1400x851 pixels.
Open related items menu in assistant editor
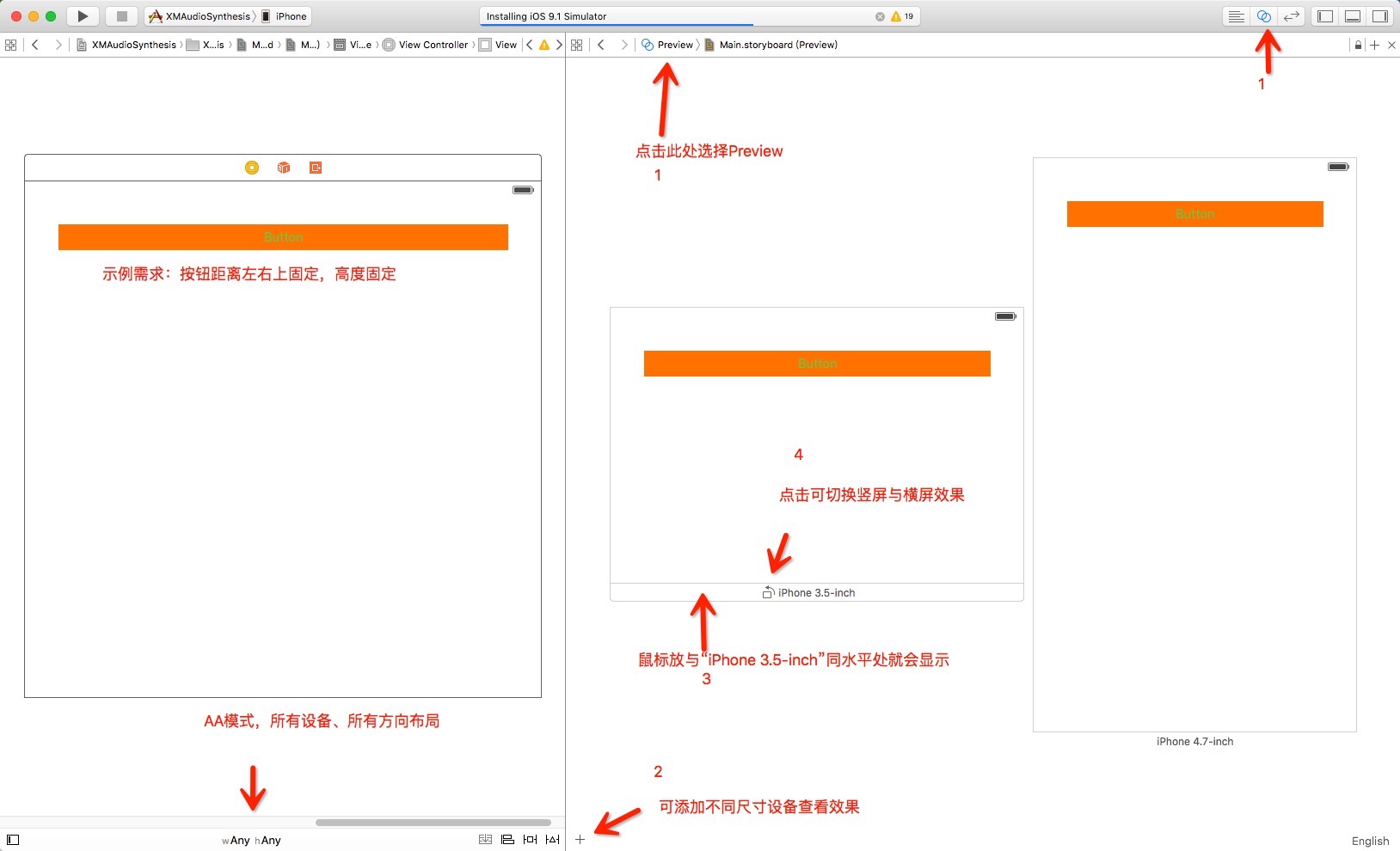(577, 45)
